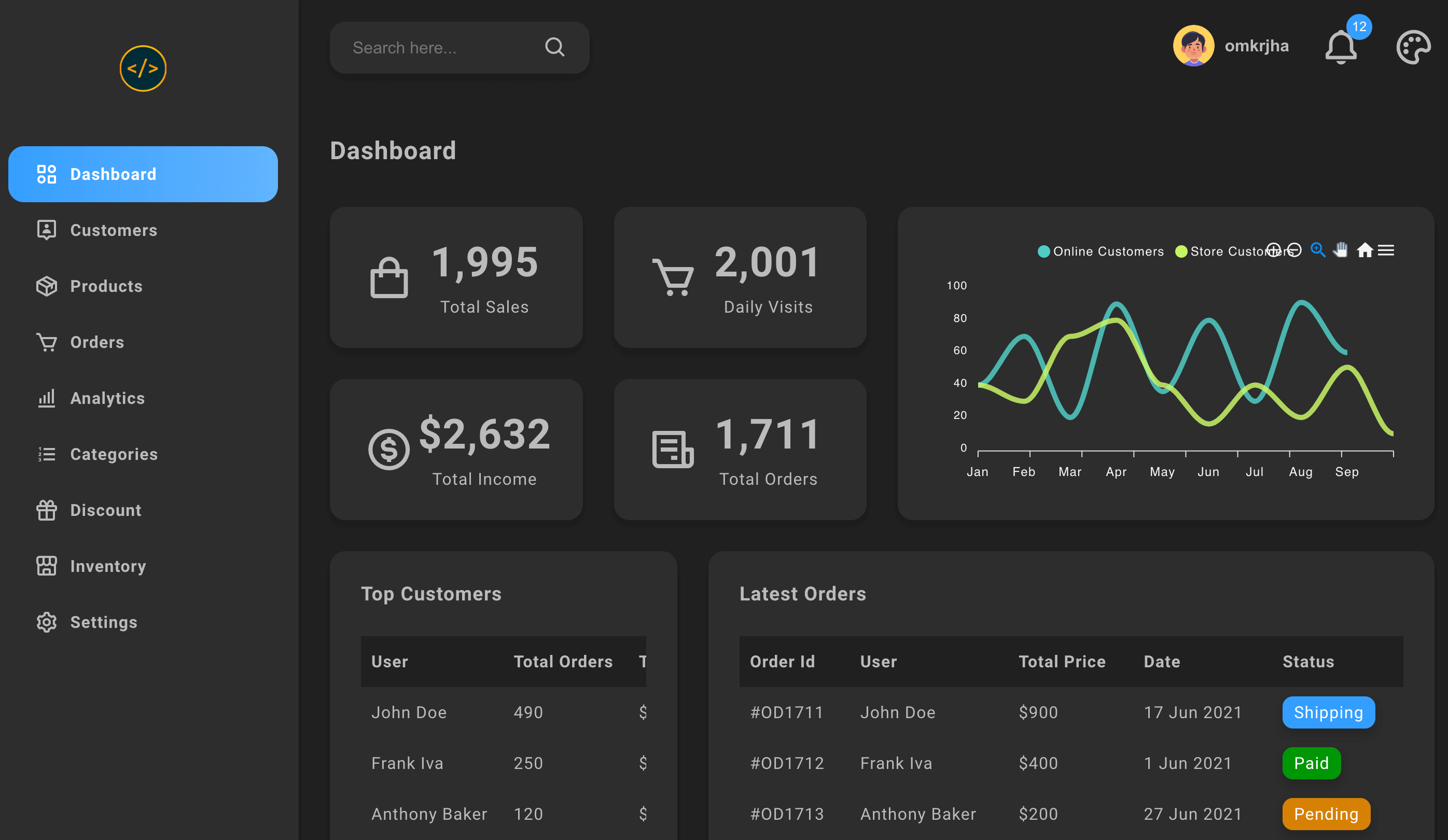Click the Total Income dollar icon
This screenshot has width=1448, height=840.
click(x=389, y=450)
